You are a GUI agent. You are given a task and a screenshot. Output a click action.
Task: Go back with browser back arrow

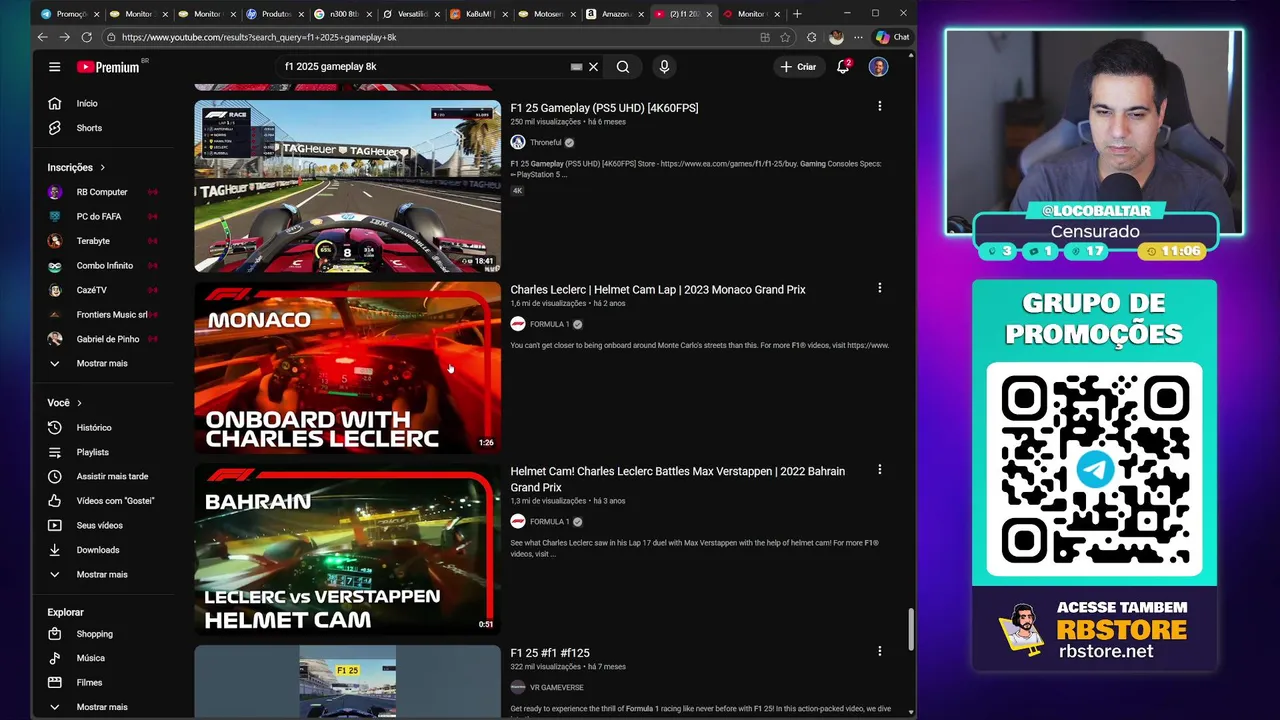point(42,37)
